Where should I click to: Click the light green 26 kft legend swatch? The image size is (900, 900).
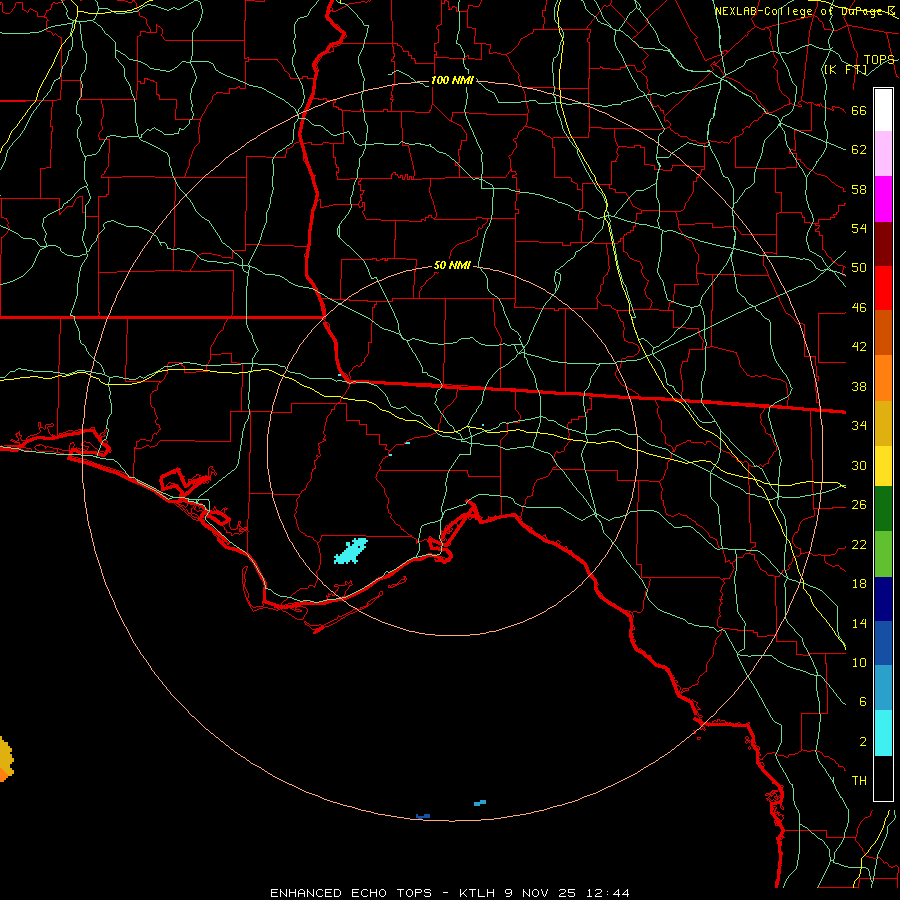click(x=883, y=554)
